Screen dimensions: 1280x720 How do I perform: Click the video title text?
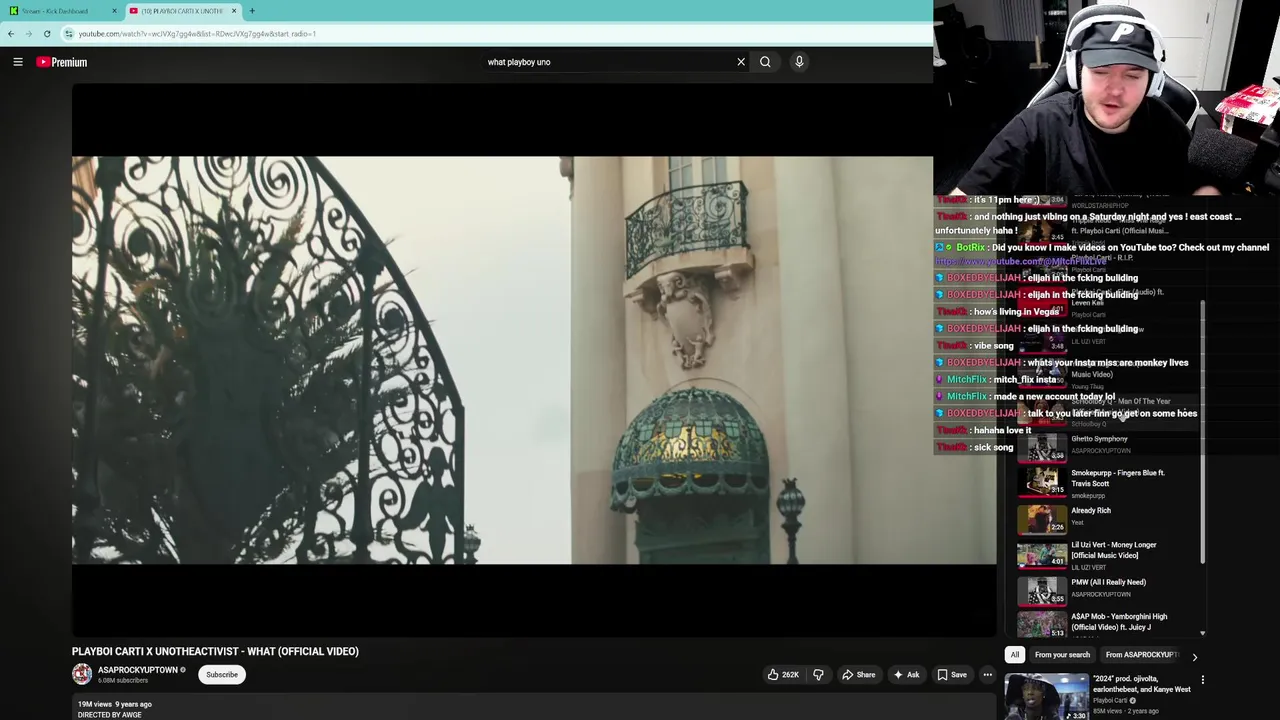tap(215, 652)
